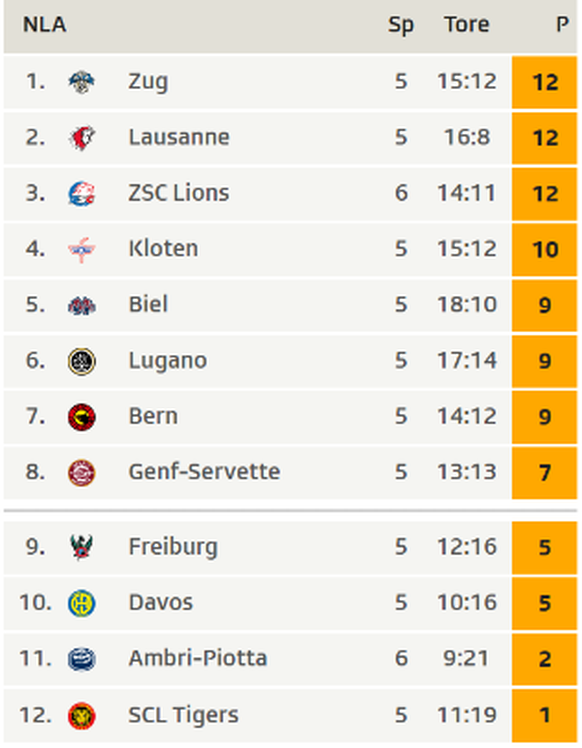Click Zug's orange 12 points cell
582x748 pixels.
[x=544, y=82]
